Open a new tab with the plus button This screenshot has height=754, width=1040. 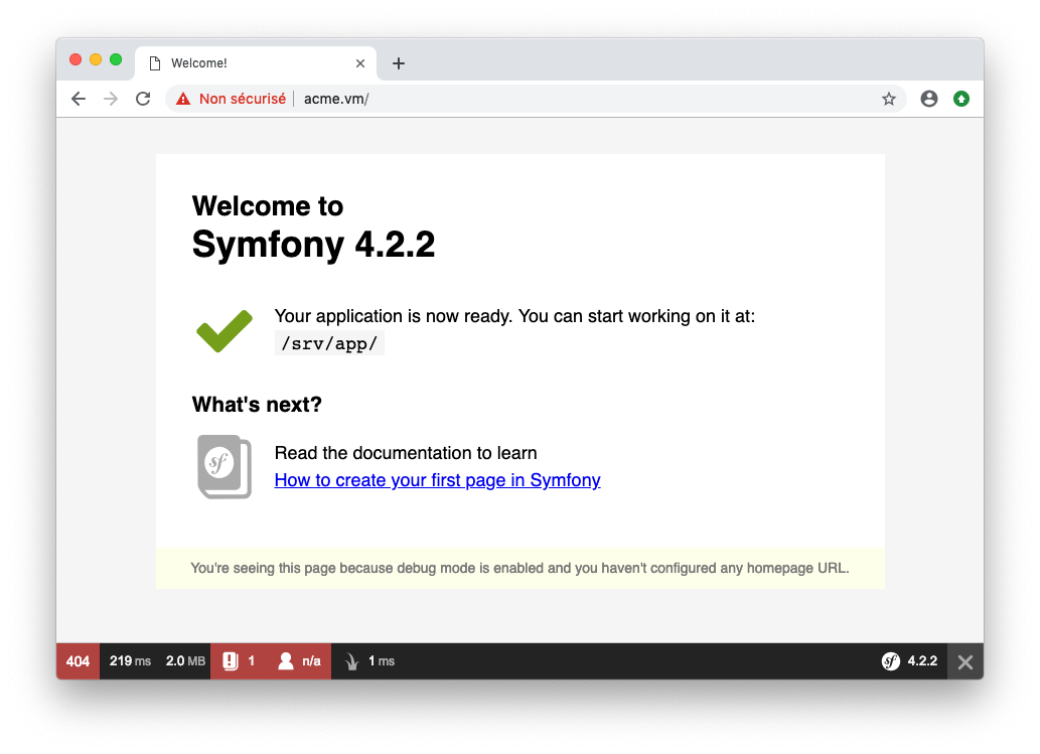click(398, 63)
